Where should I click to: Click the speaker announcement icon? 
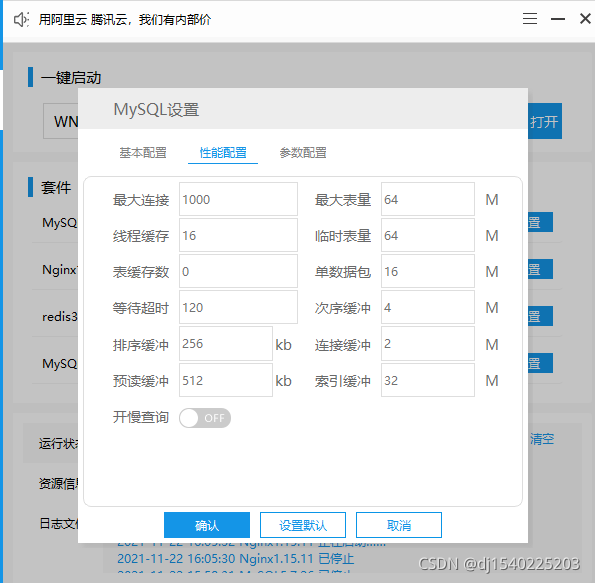click(x=21, y=19)
